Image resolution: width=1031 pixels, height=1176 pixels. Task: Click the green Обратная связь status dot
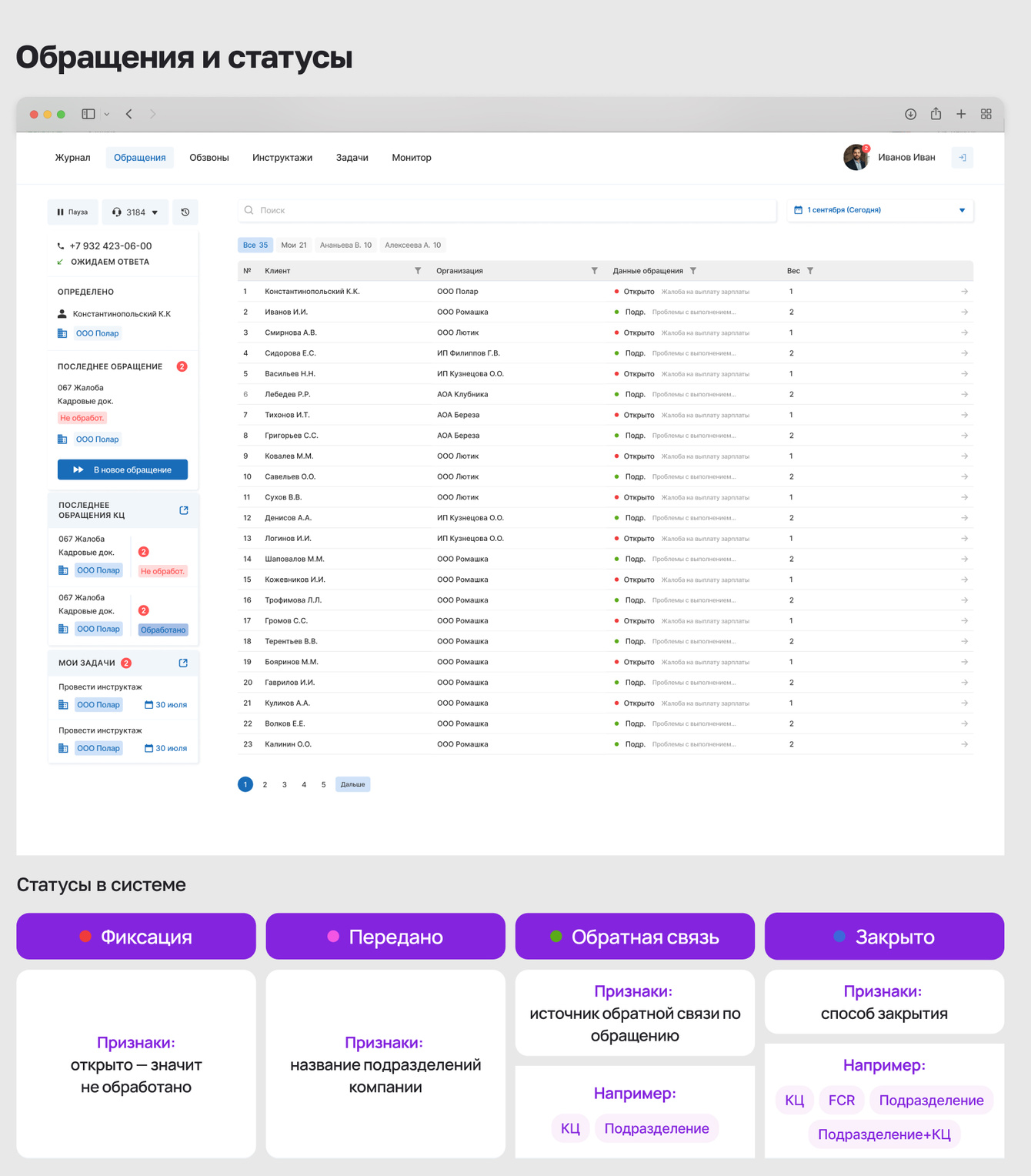coord(556,936)
